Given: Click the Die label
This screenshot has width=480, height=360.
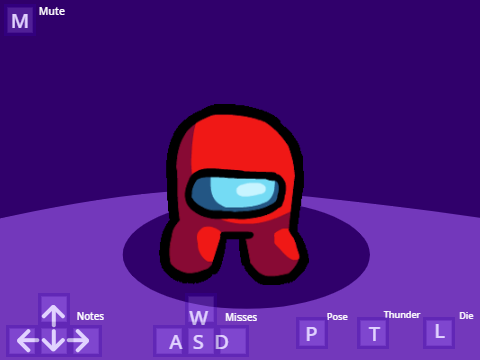Looking at the screenshot, I should [466, 316].
